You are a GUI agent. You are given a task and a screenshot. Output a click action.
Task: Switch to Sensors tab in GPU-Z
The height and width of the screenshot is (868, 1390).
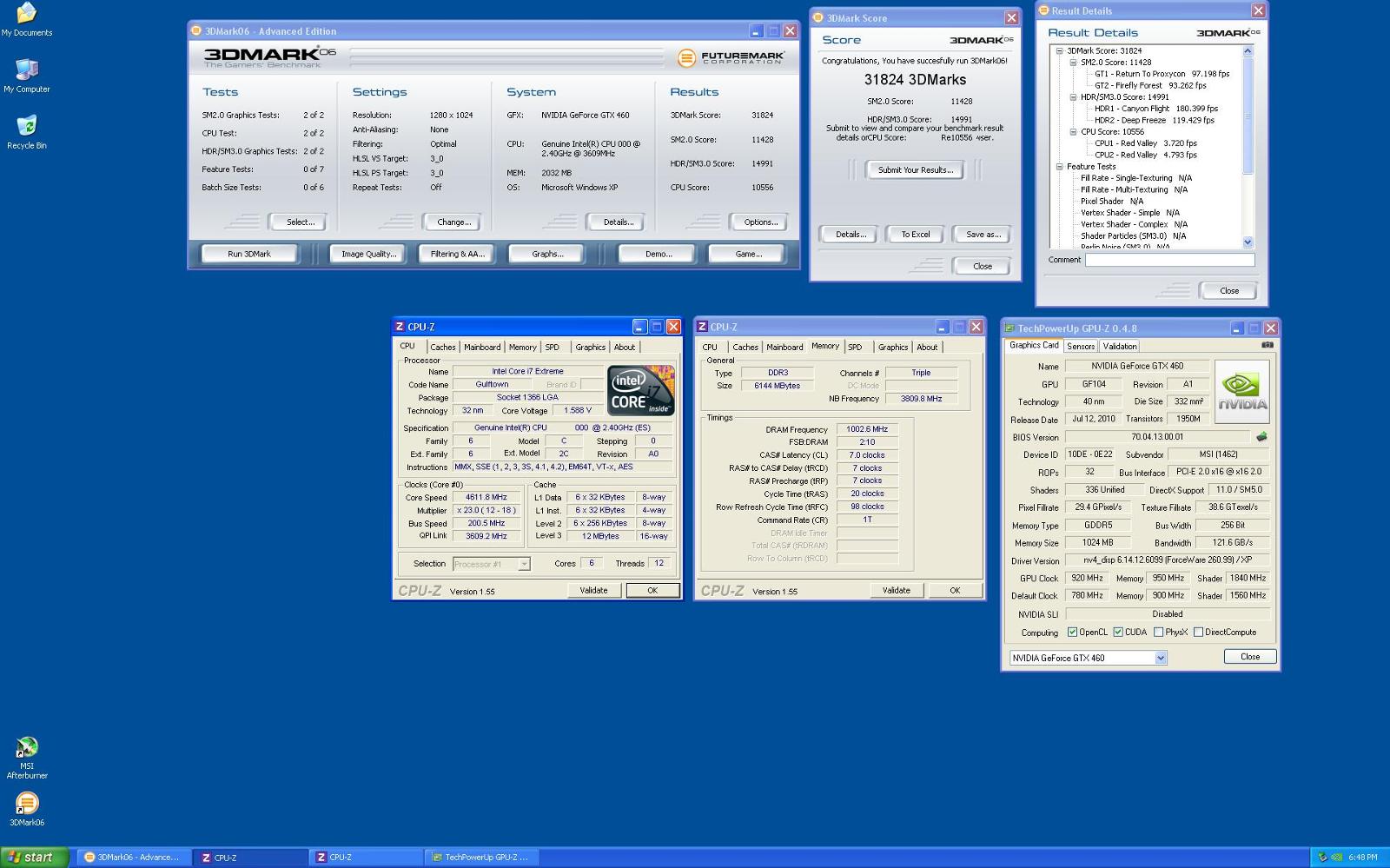[x=1081, y=346]
